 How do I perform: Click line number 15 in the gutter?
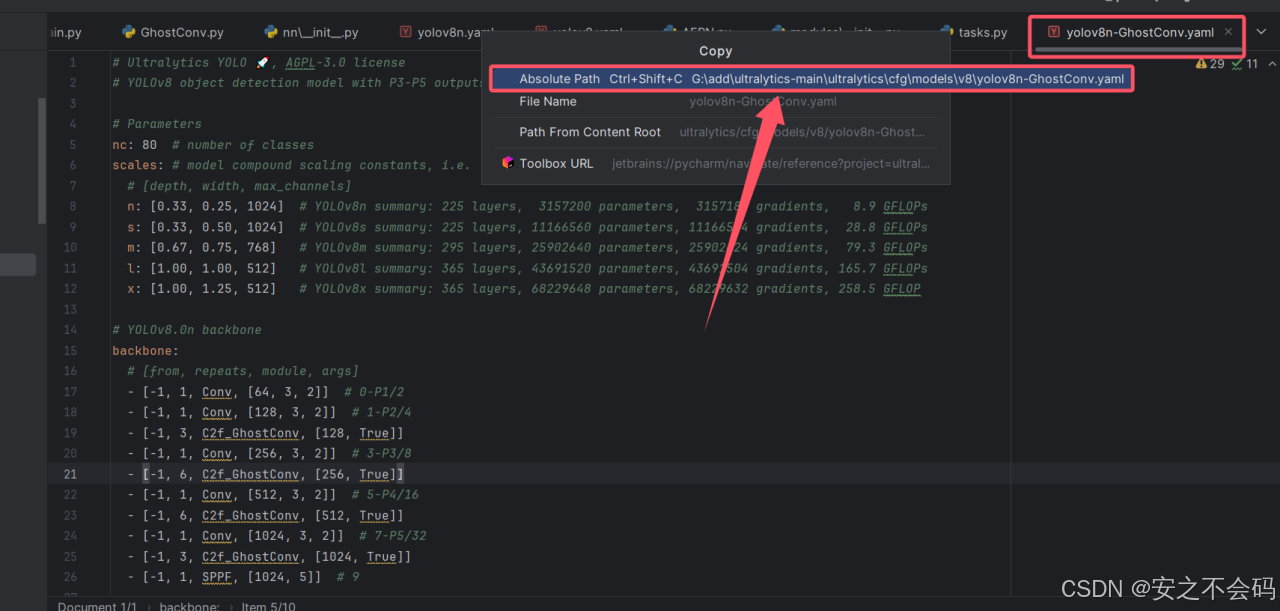tap(70, 351)
